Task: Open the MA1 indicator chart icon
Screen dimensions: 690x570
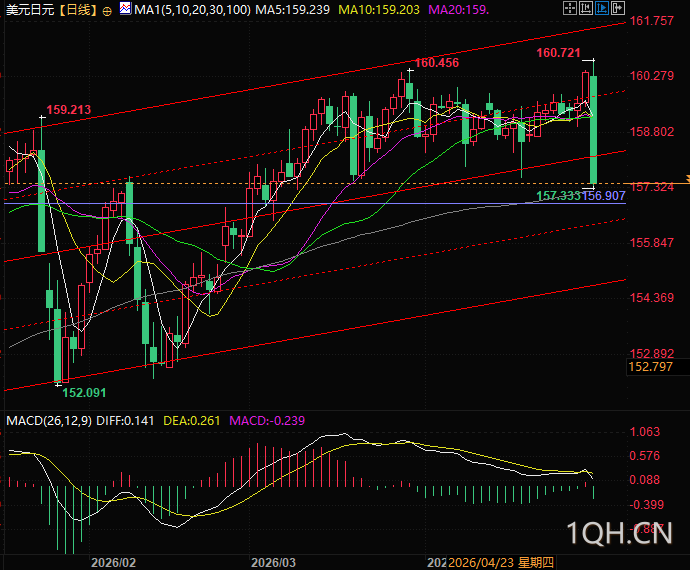Action: coord(125,8)
